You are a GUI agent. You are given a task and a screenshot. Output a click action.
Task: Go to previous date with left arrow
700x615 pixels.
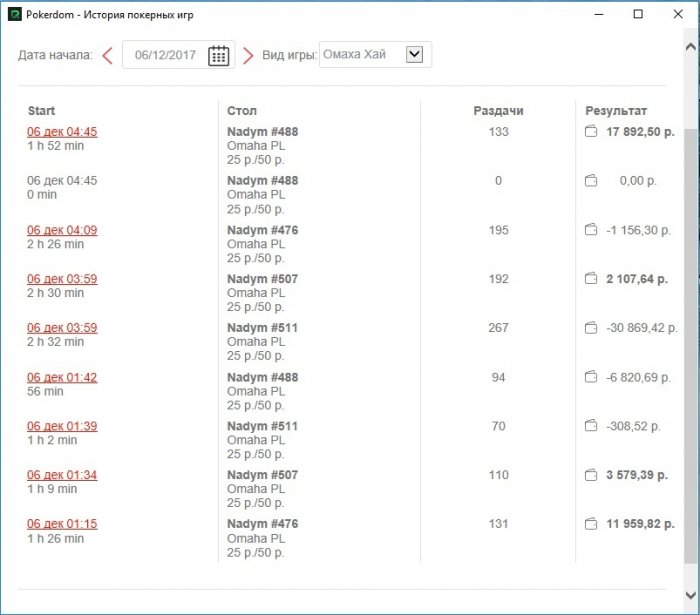[x=108, y=55]
